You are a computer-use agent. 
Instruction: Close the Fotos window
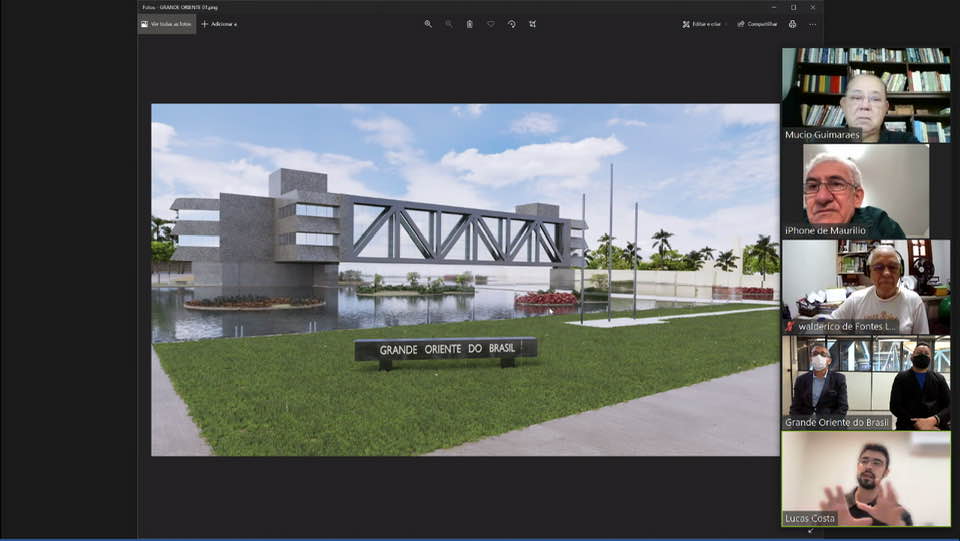tap(813, 7)
